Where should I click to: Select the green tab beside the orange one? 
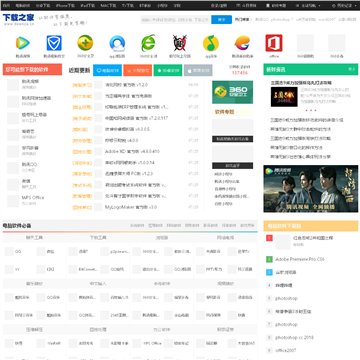pos(168,70)
